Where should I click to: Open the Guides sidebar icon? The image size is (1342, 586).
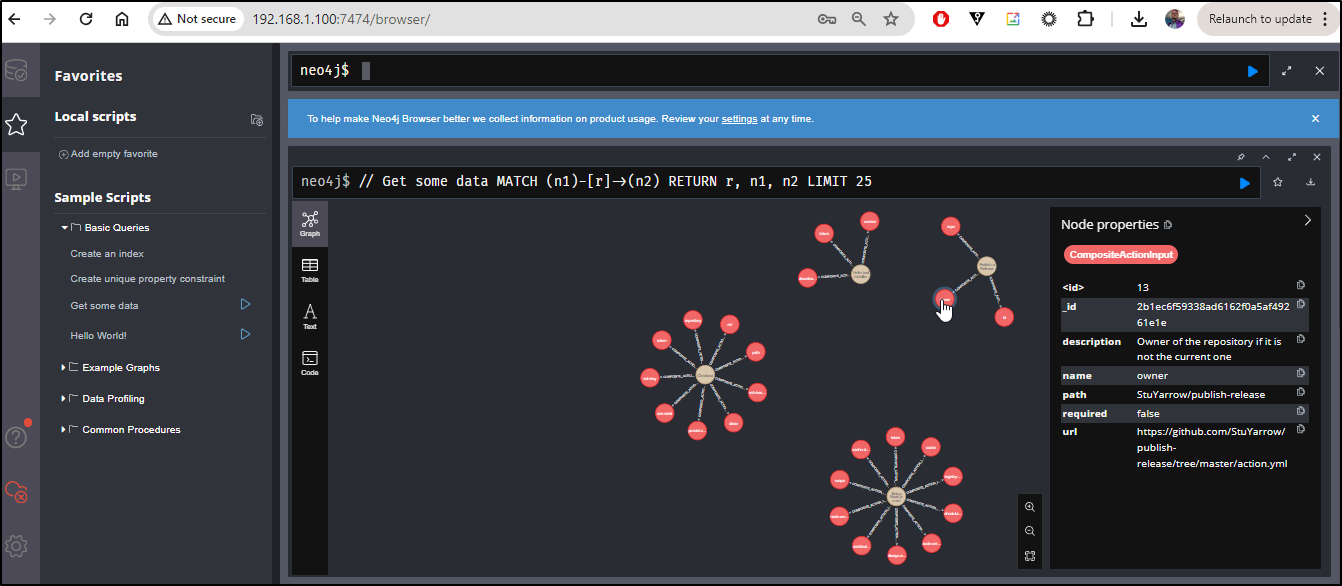tap(16, 178)
